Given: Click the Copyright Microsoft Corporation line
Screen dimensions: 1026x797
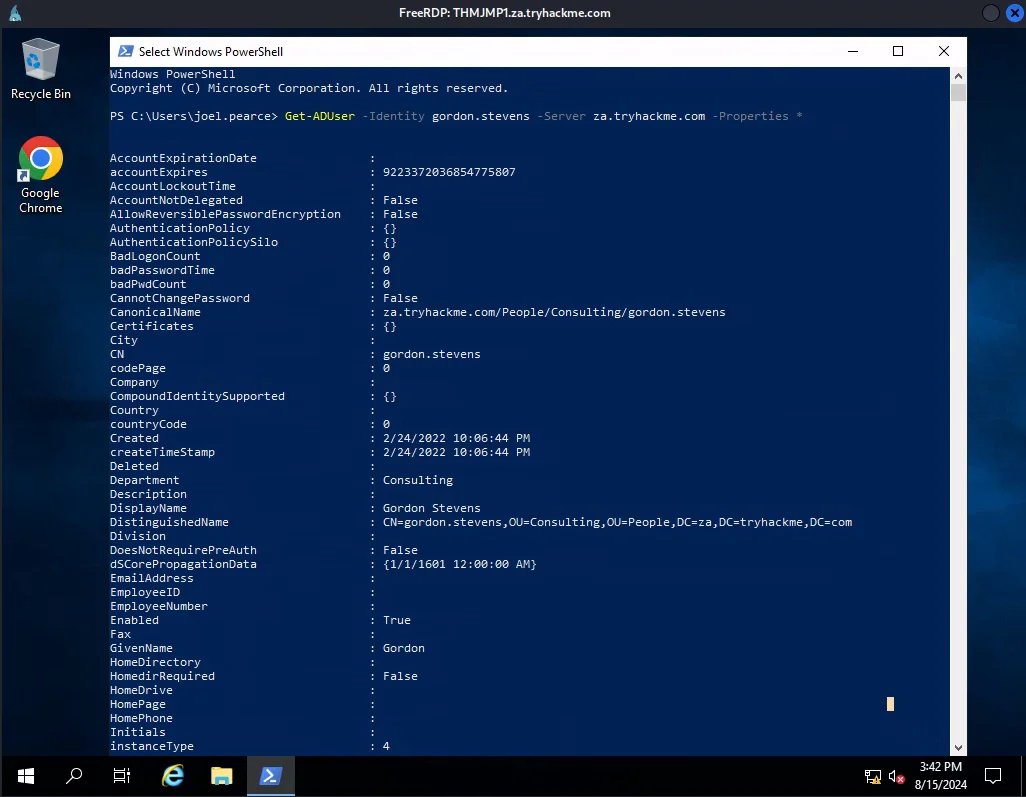Looking at the screenshot, I should (x=309, y=88).
